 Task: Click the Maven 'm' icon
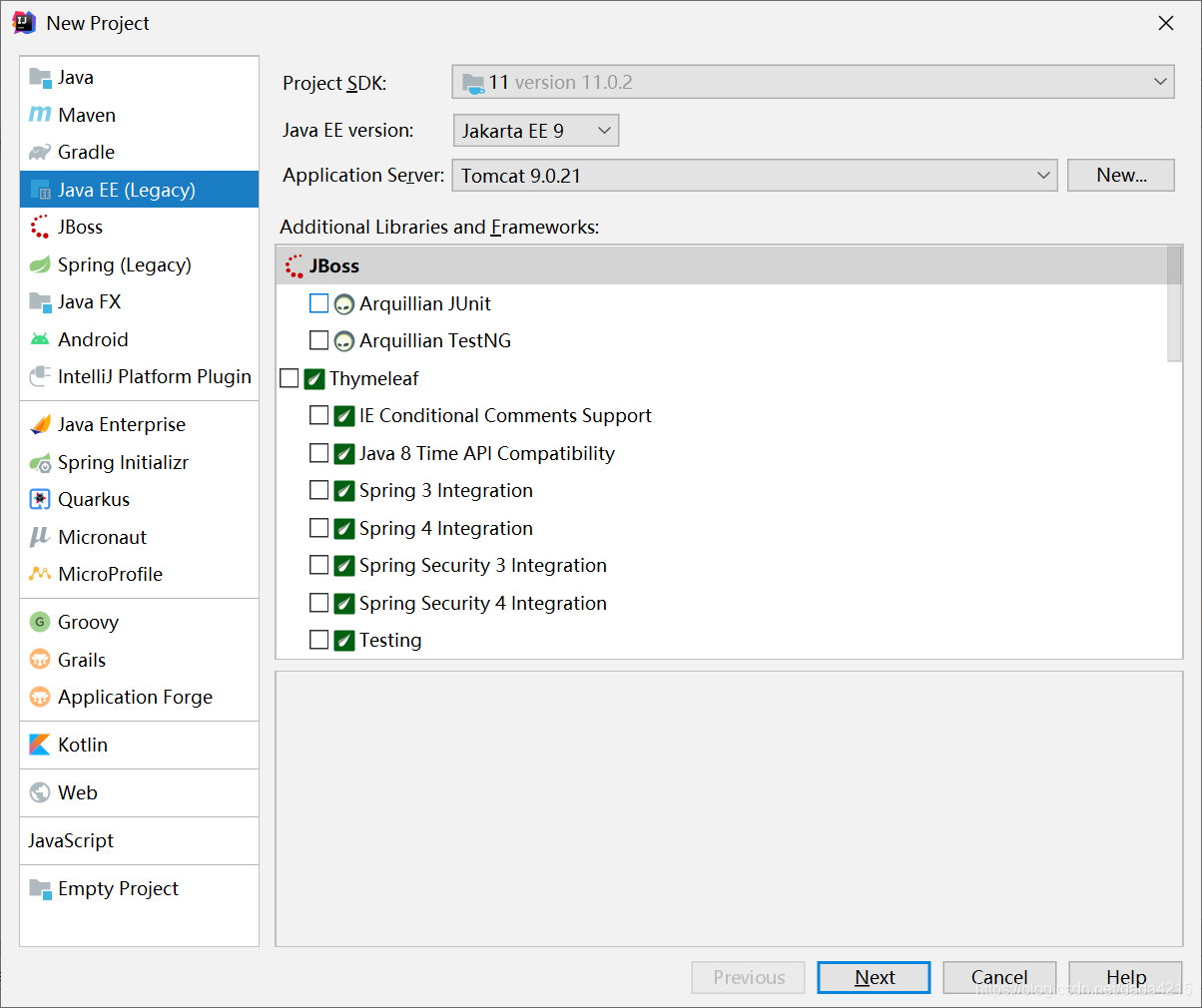click(x=40, y=115)
